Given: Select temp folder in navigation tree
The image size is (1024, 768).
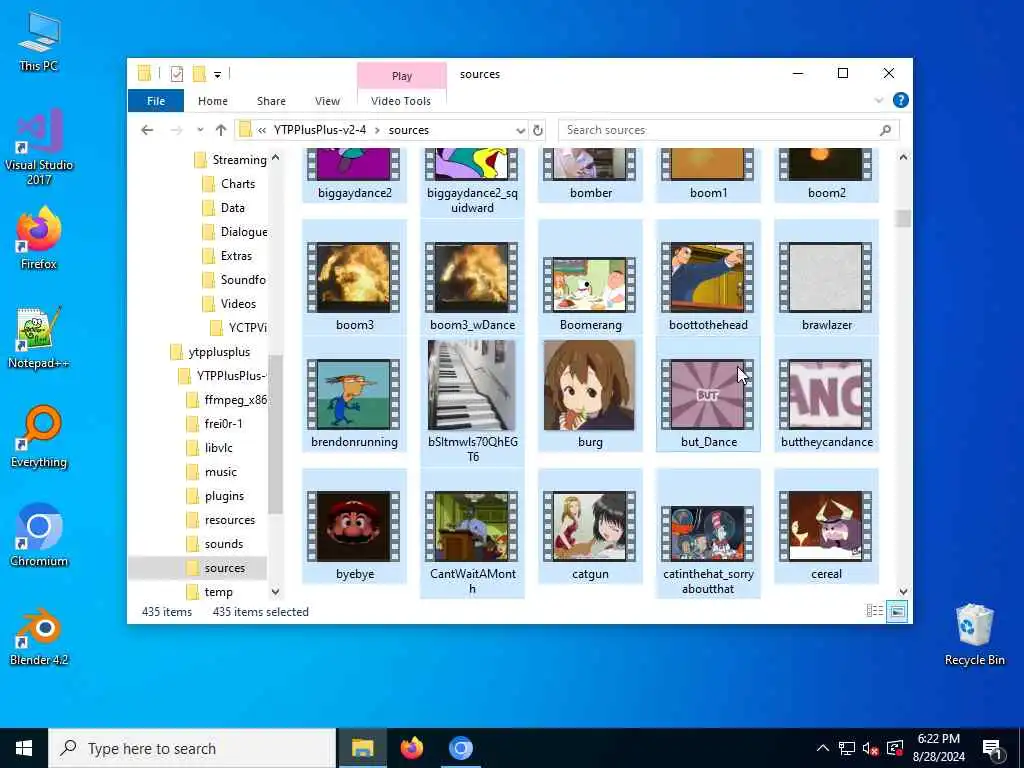Looking at the screenshot, I should (209, 592).
